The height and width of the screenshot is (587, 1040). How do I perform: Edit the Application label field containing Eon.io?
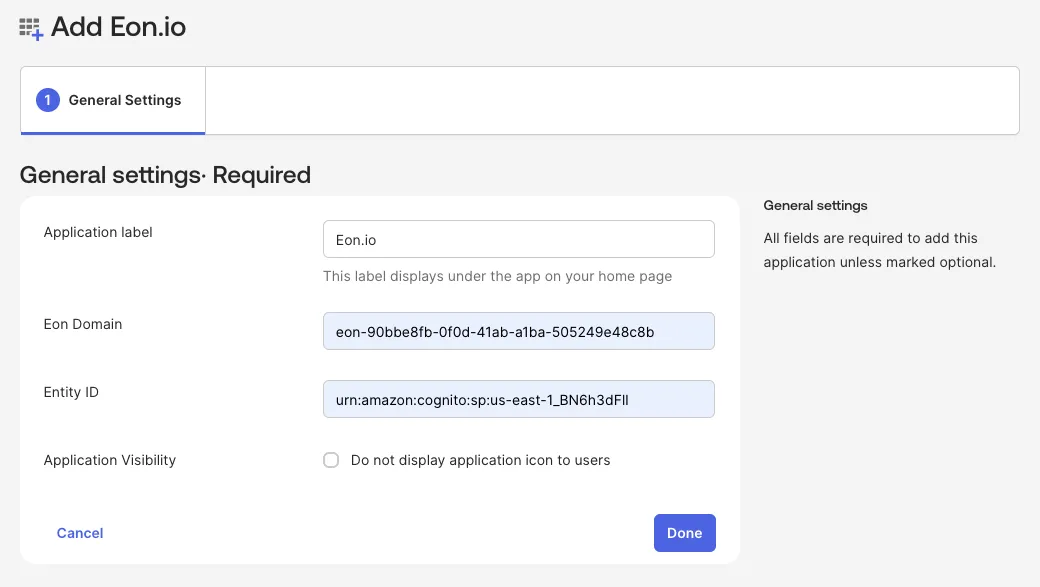click(519, 239)
